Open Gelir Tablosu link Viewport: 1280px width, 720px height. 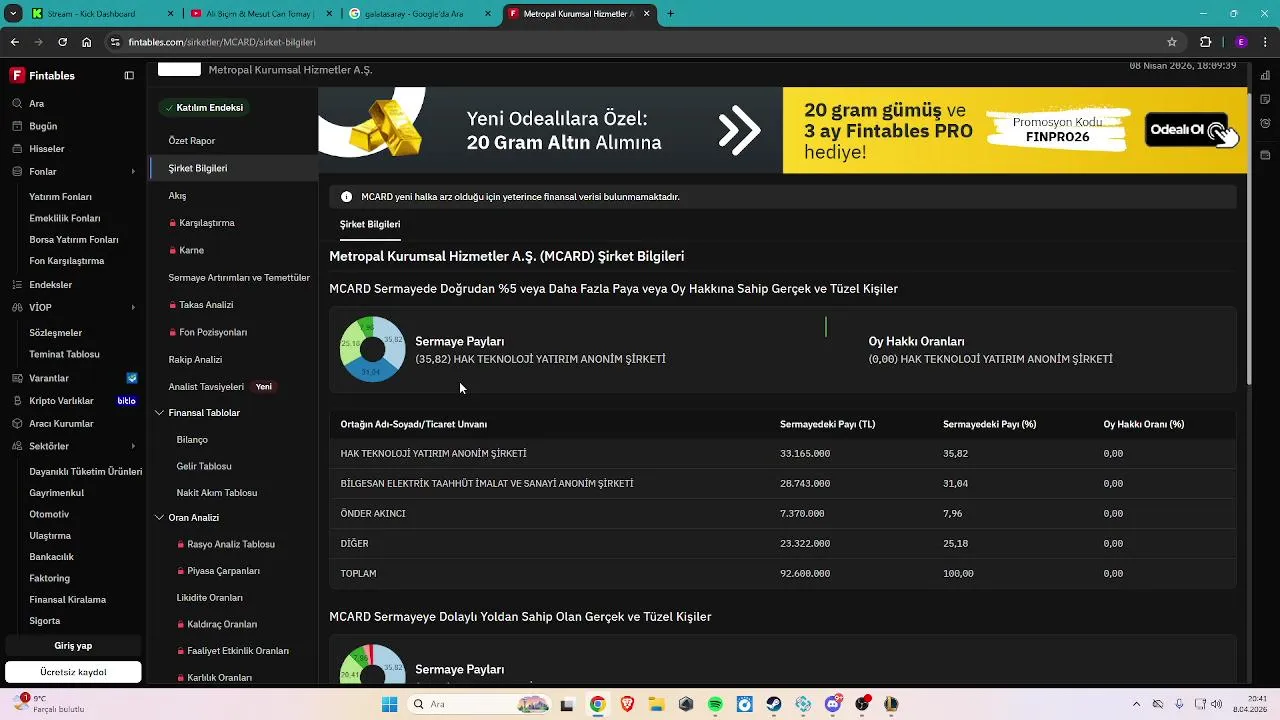204,466
